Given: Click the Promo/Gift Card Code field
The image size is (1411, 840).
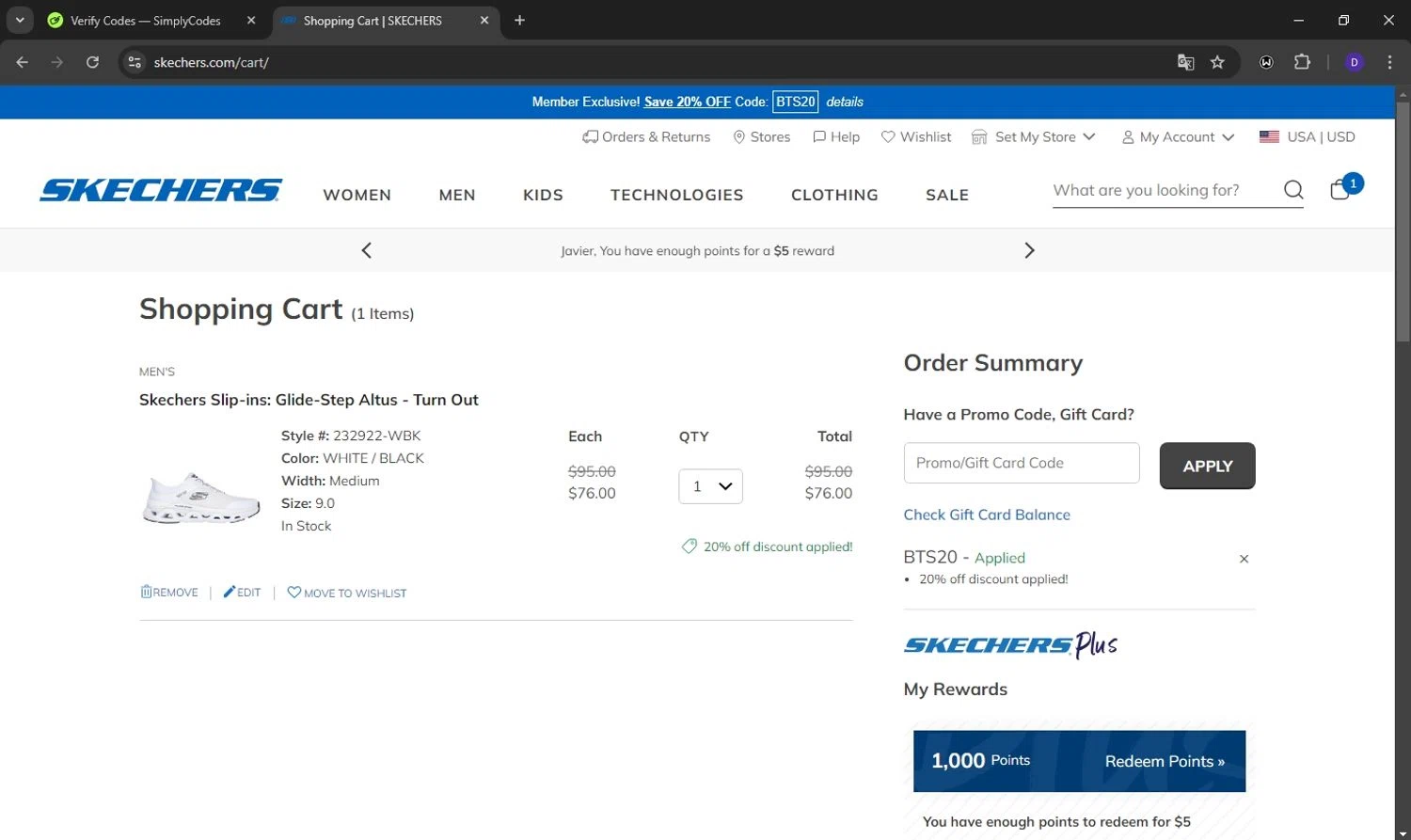Looking at the screenshot, I should pos(1022,463).
